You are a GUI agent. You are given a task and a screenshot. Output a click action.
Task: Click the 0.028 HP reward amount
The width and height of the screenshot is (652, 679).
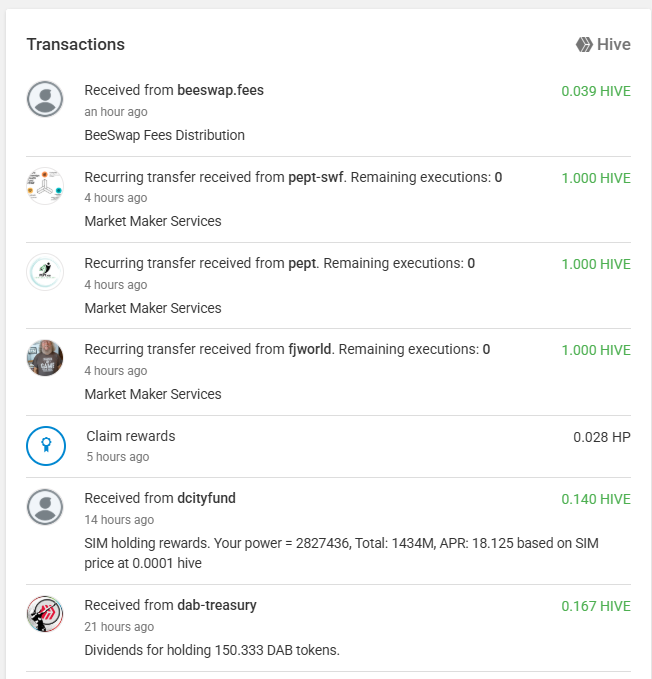click(602, 437)
